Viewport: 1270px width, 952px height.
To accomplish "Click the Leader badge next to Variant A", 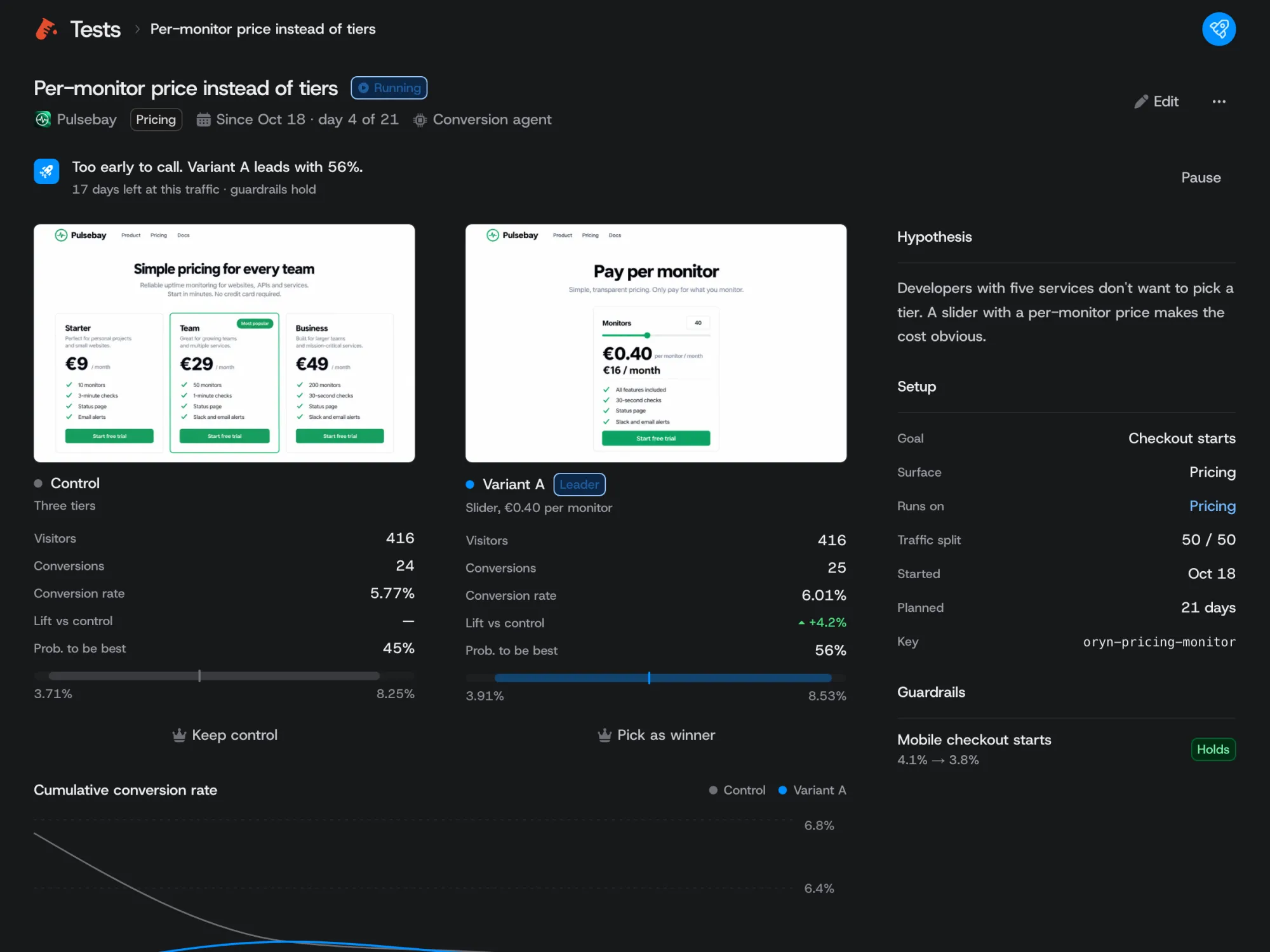I will [x=579, y=484].
